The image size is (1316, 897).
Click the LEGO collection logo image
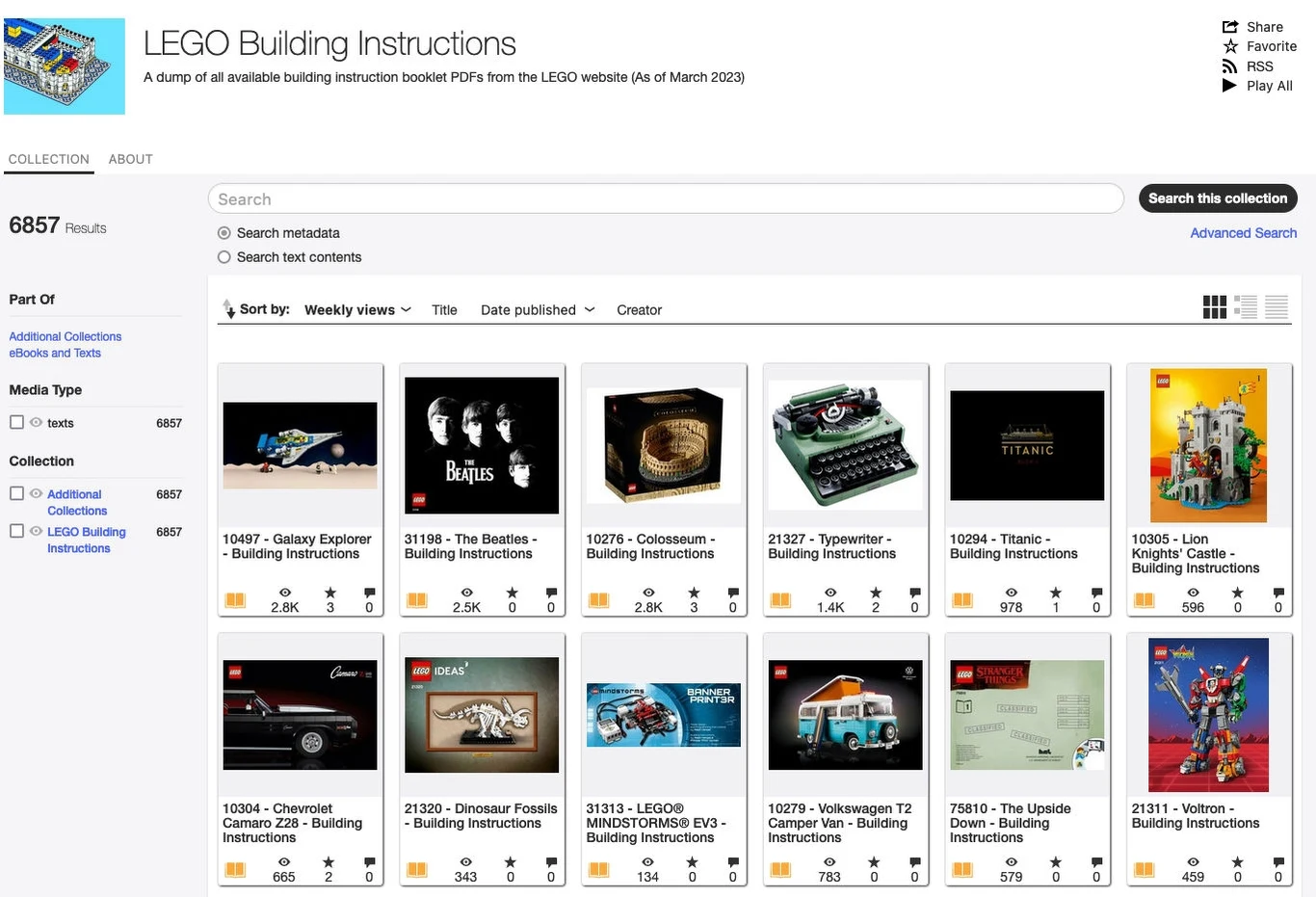(x=65, y=66)
